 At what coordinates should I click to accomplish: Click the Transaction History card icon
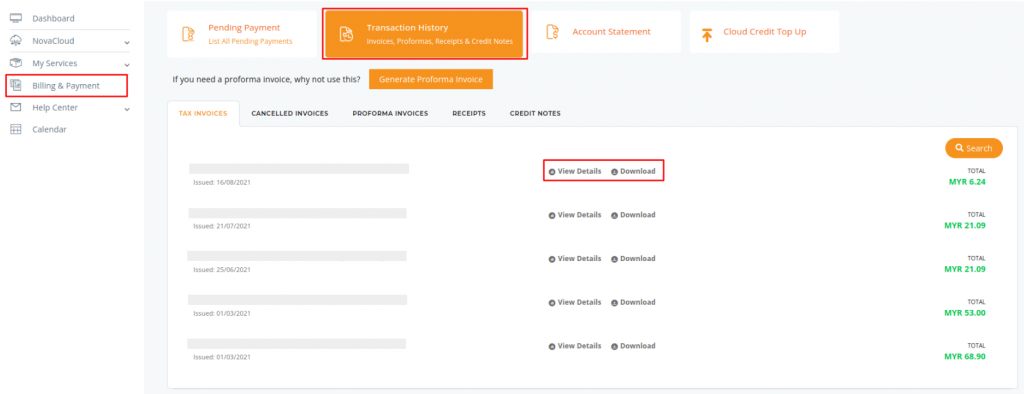click(347, 35)
